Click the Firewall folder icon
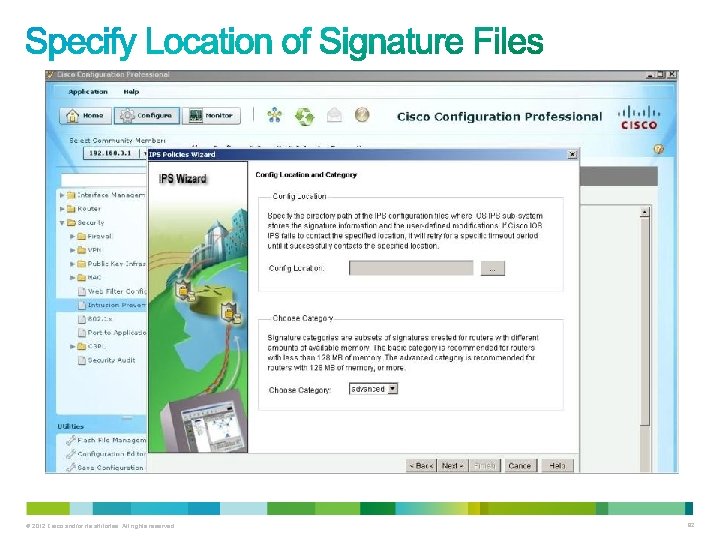Screen dimensions: 720x540 click(x=81, y=236)
